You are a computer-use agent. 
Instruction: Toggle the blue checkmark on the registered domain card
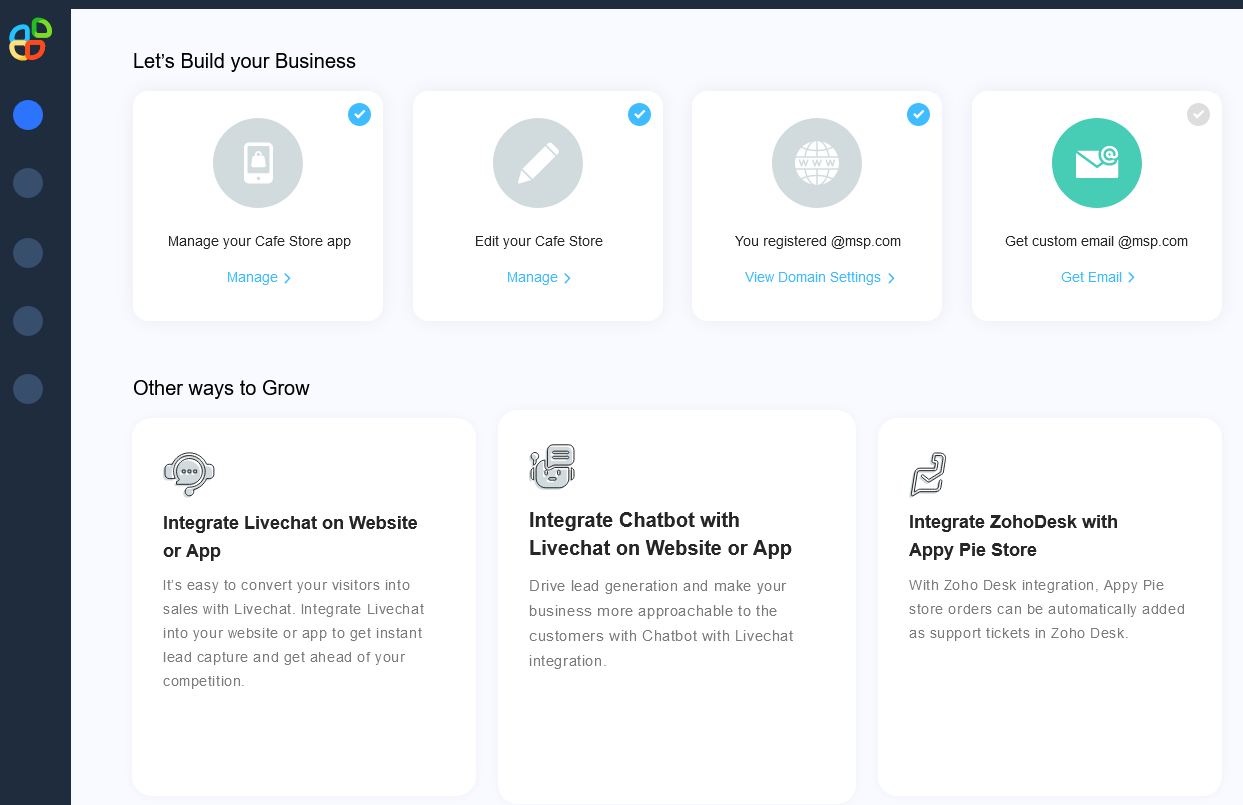(918, 115)
